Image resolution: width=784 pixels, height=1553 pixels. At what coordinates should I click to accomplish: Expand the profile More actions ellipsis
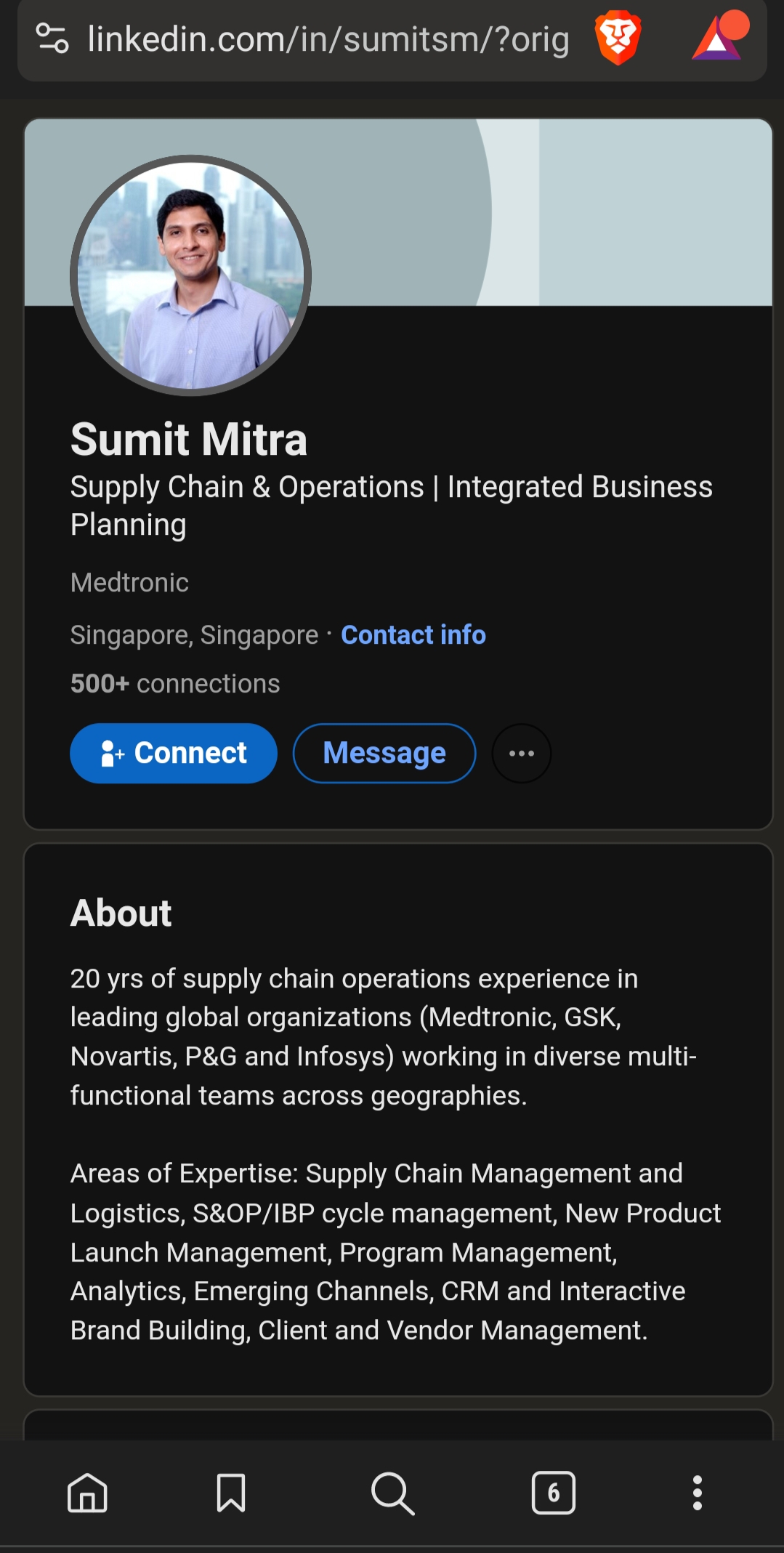[521, 754]
